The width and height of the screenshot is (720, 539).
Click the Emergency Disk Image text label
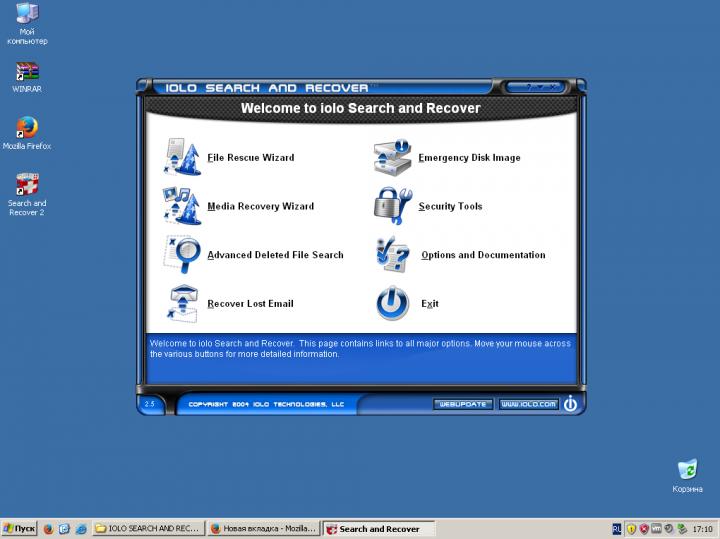[469, 158]
